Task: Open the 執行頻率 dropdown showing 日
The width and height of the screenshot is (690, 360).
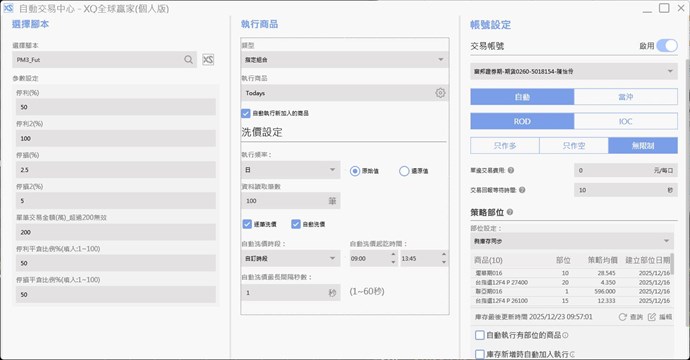Action: pyautogui.click(x=290, y=170)
